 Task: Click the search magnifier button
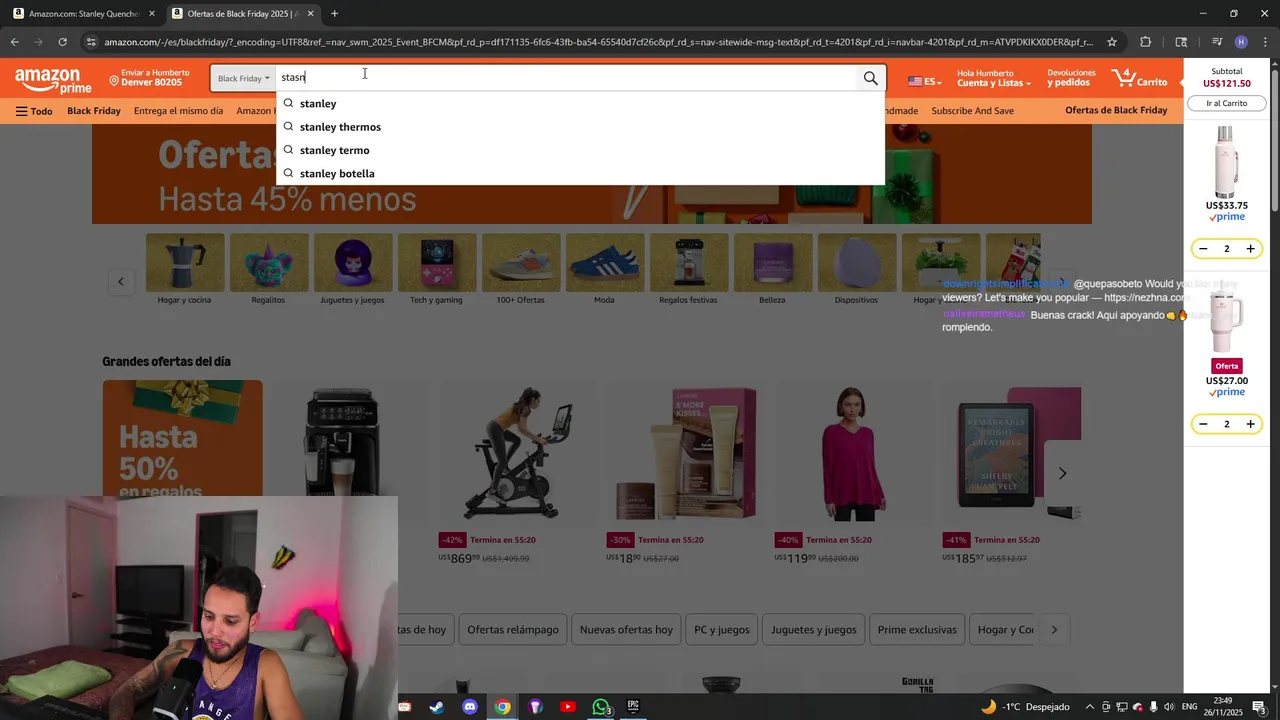point(870,78)
